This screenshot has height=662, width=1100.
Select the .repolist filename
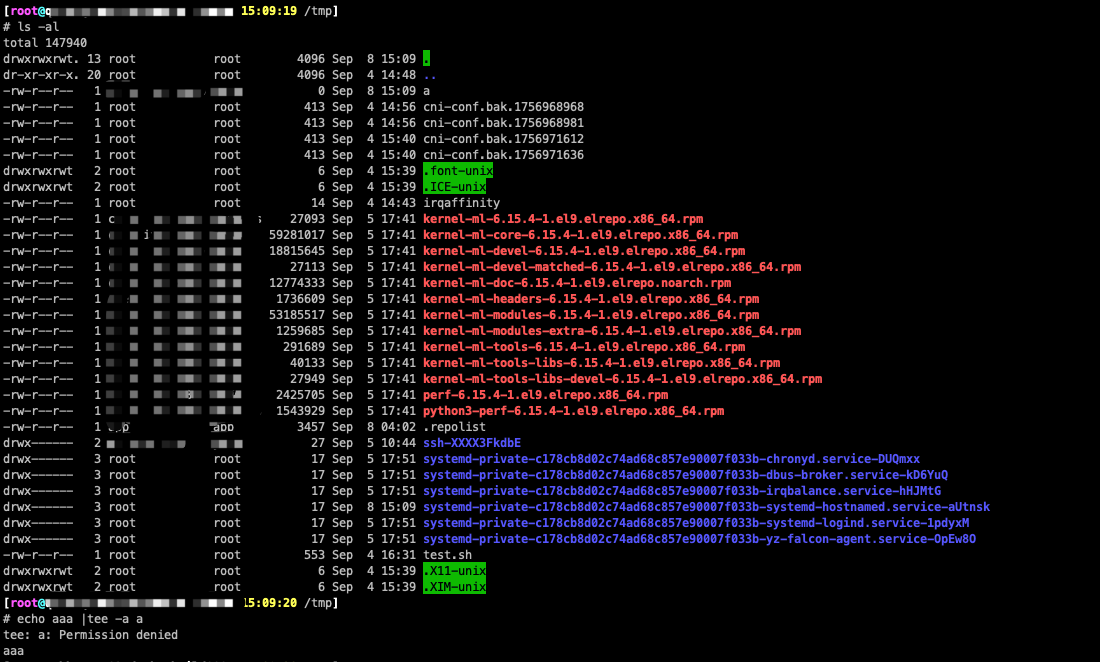454,427
